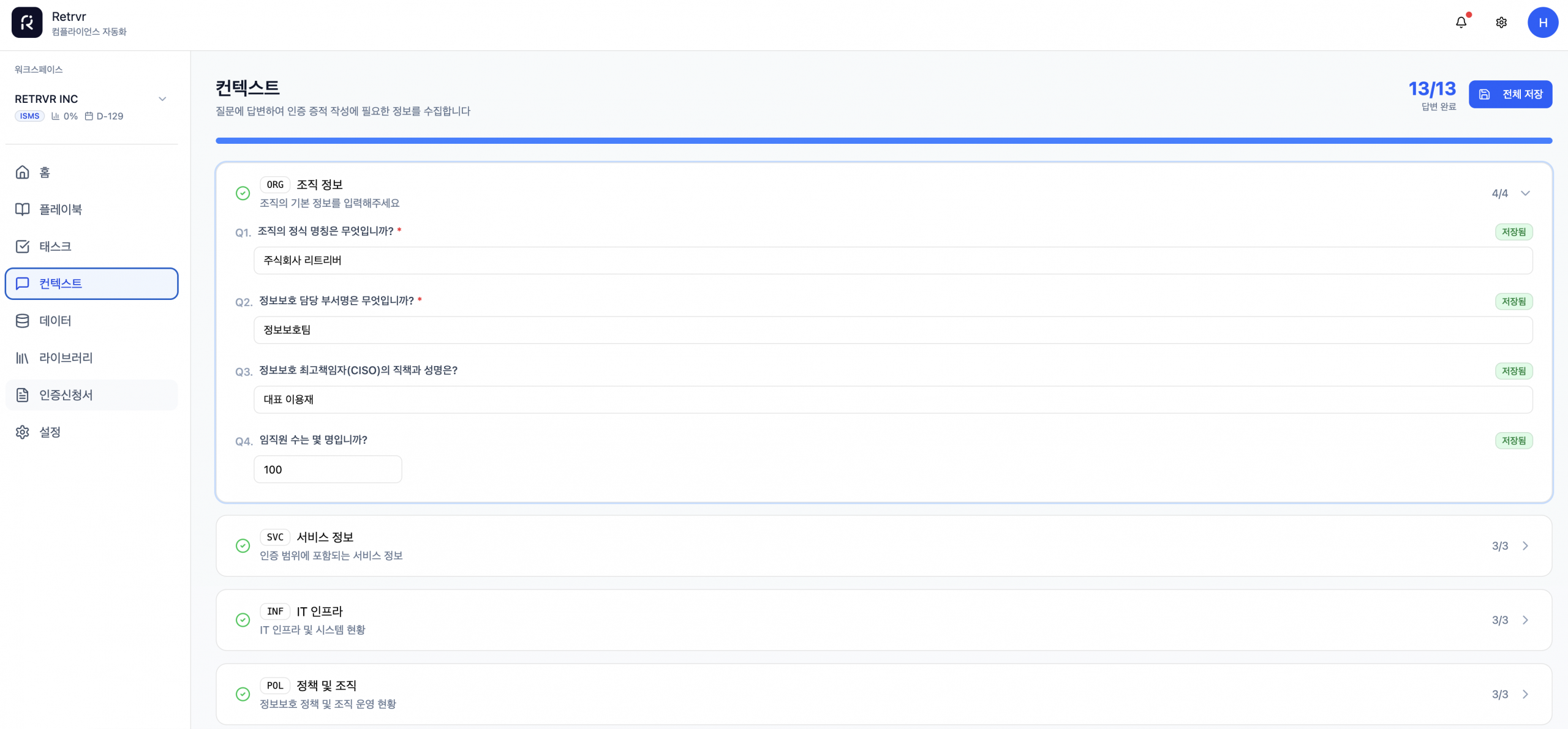This screenshot has height=729, width=1568.
Task: Click the ISMS badge in workspace
Action: point(29,116)
